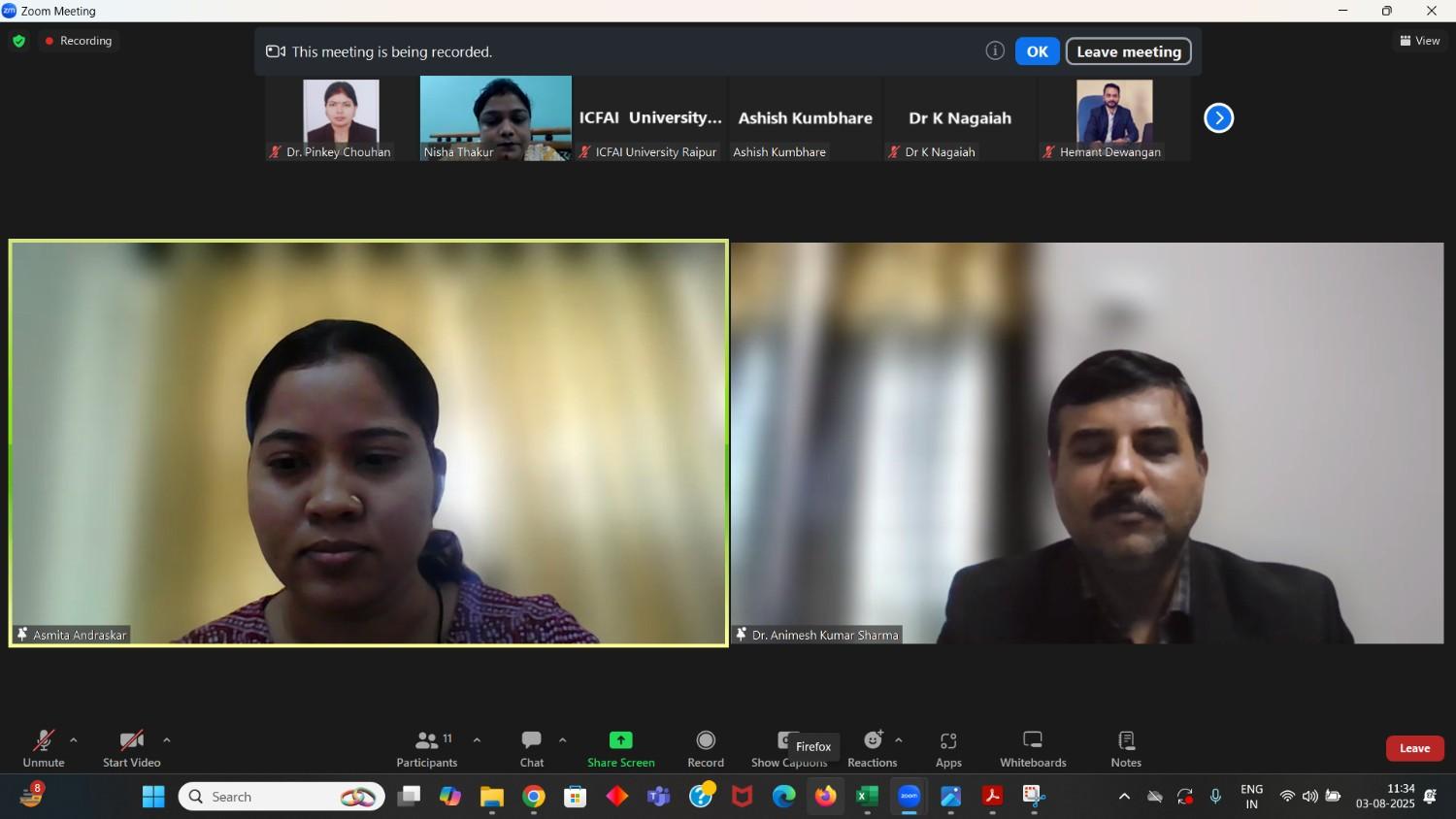Expand audio options arrow next to Unmute
1456x819 pixels.
[74, 740]
